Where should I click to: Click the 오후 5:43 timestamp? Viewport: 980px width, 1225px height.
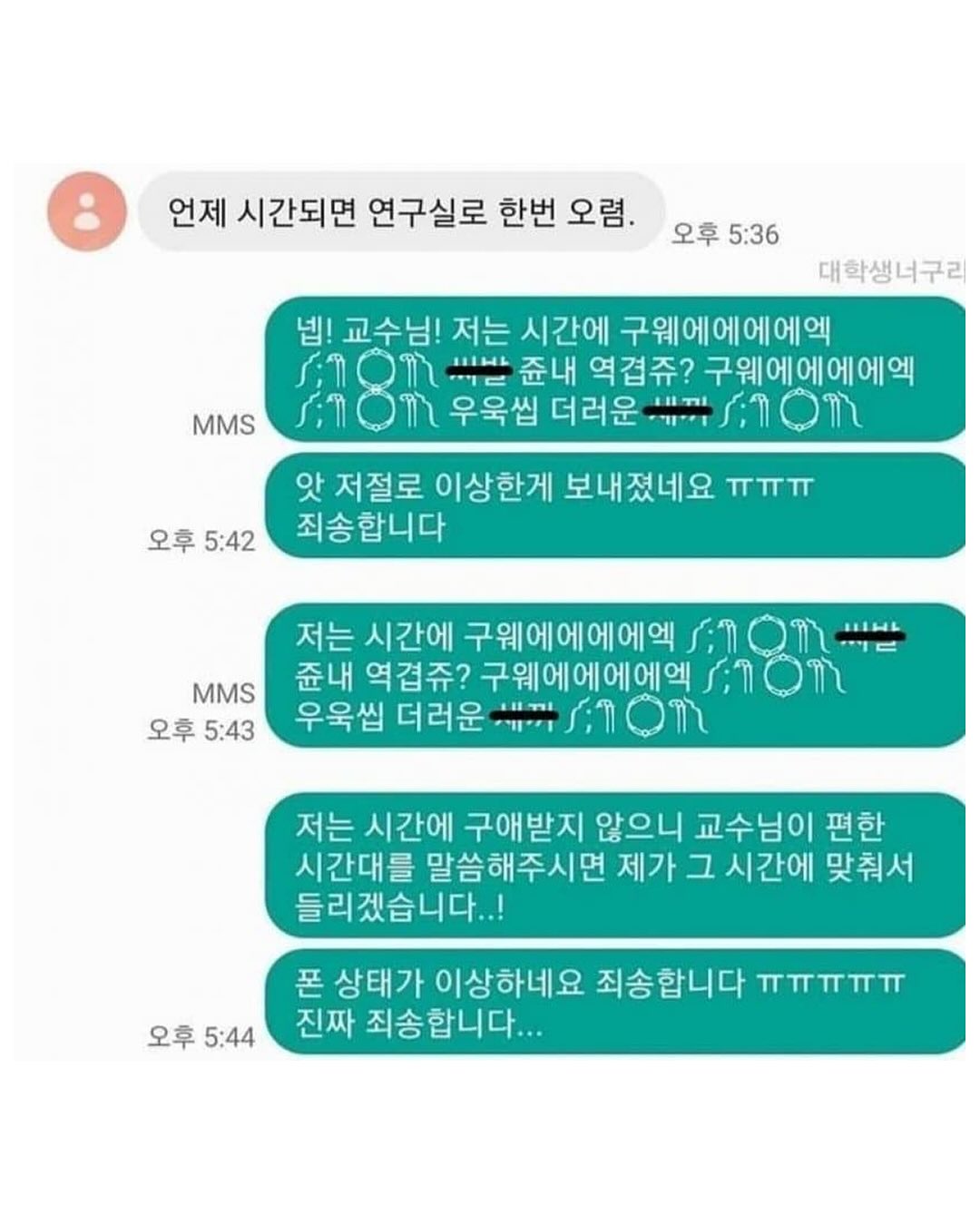coord(201,730)
